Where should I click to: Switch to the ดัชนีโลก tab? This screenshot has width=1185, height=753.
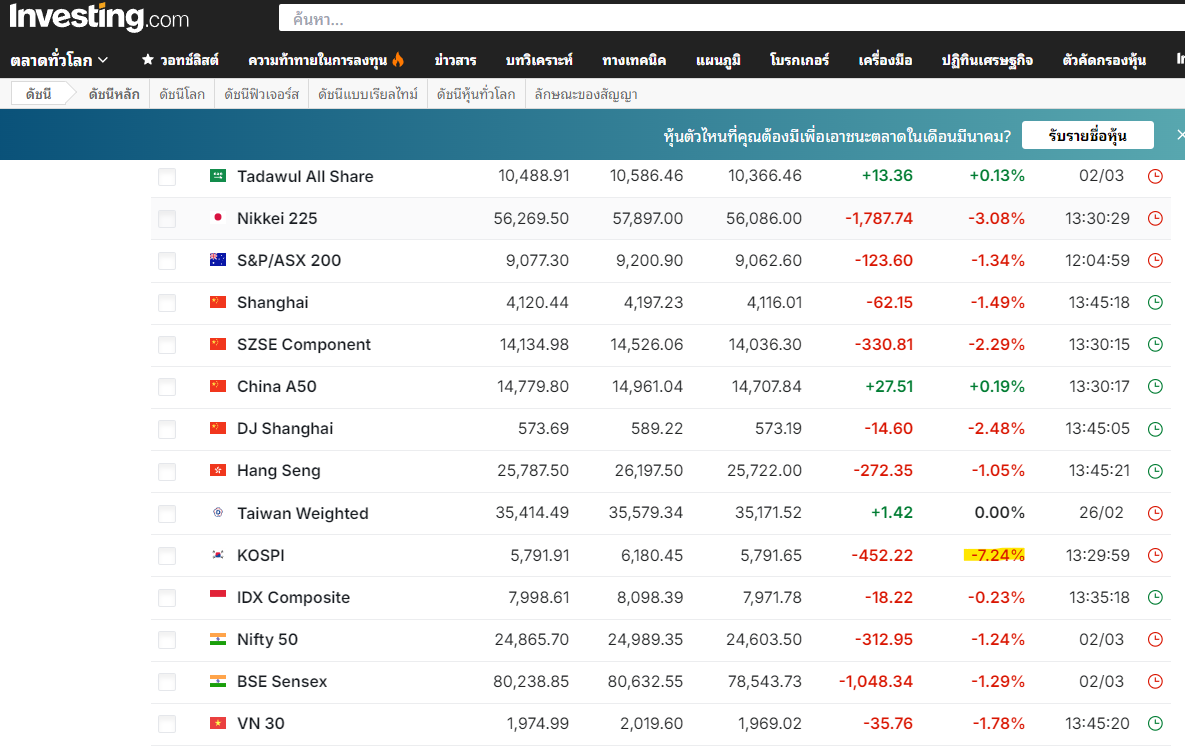coord(182,94)
